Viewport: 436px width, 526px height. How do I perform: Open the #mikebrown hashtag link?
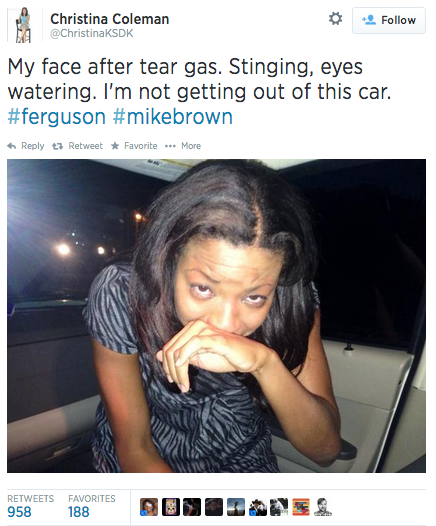pos(173,117)
